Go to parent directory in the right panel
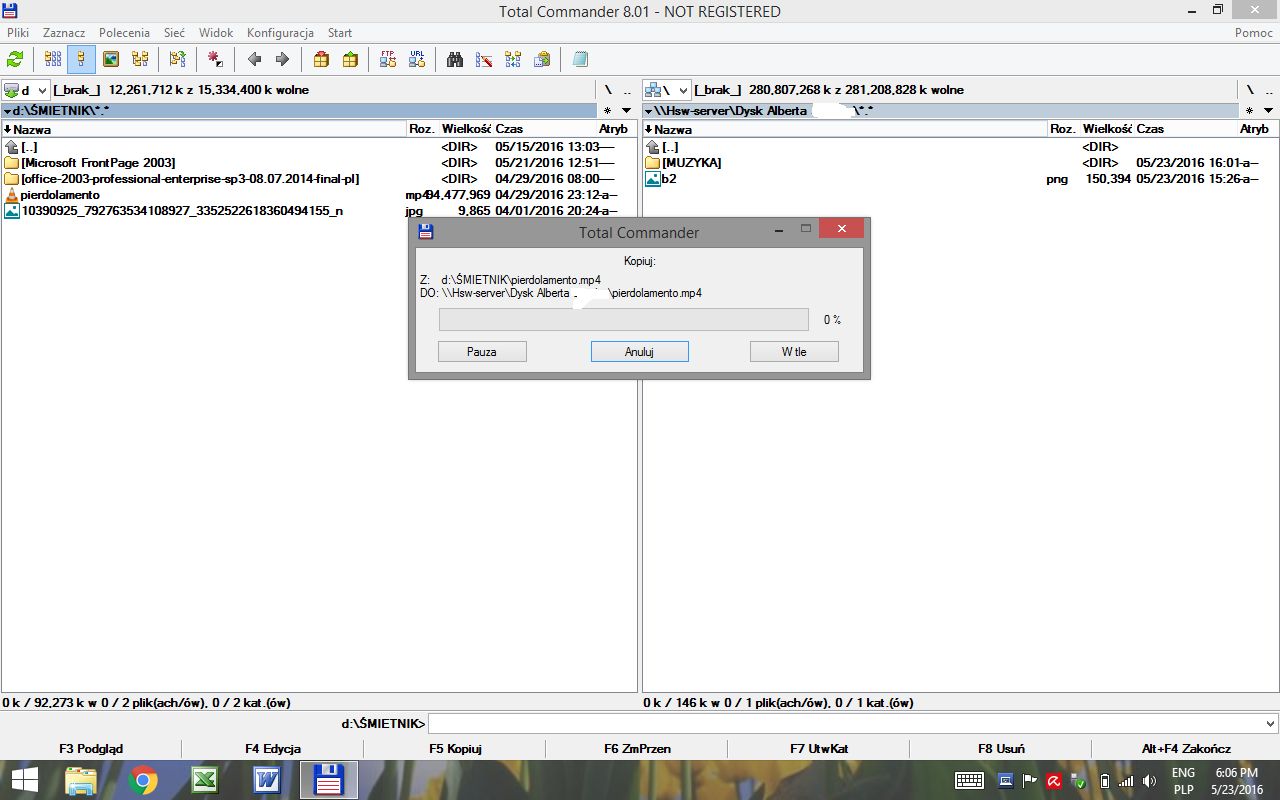Image resolution: width=1280 pixels, height=800 pixels. [1269, 90]
